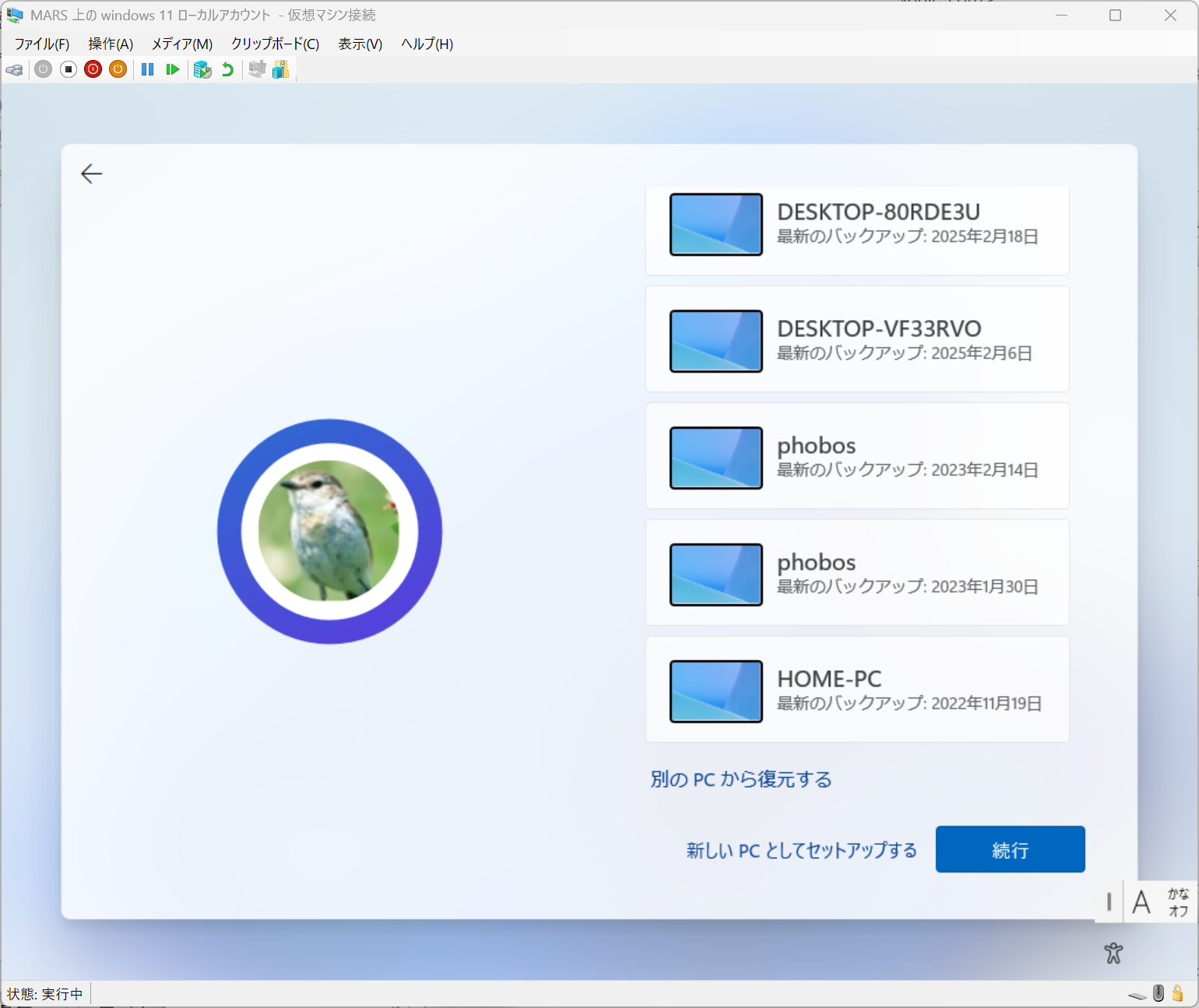Click the Ctrl+Alt+Delete toolbar icon
The height and width of the screenshot is (1008, 1199).
pyautogui.click(x=14, y=70)
